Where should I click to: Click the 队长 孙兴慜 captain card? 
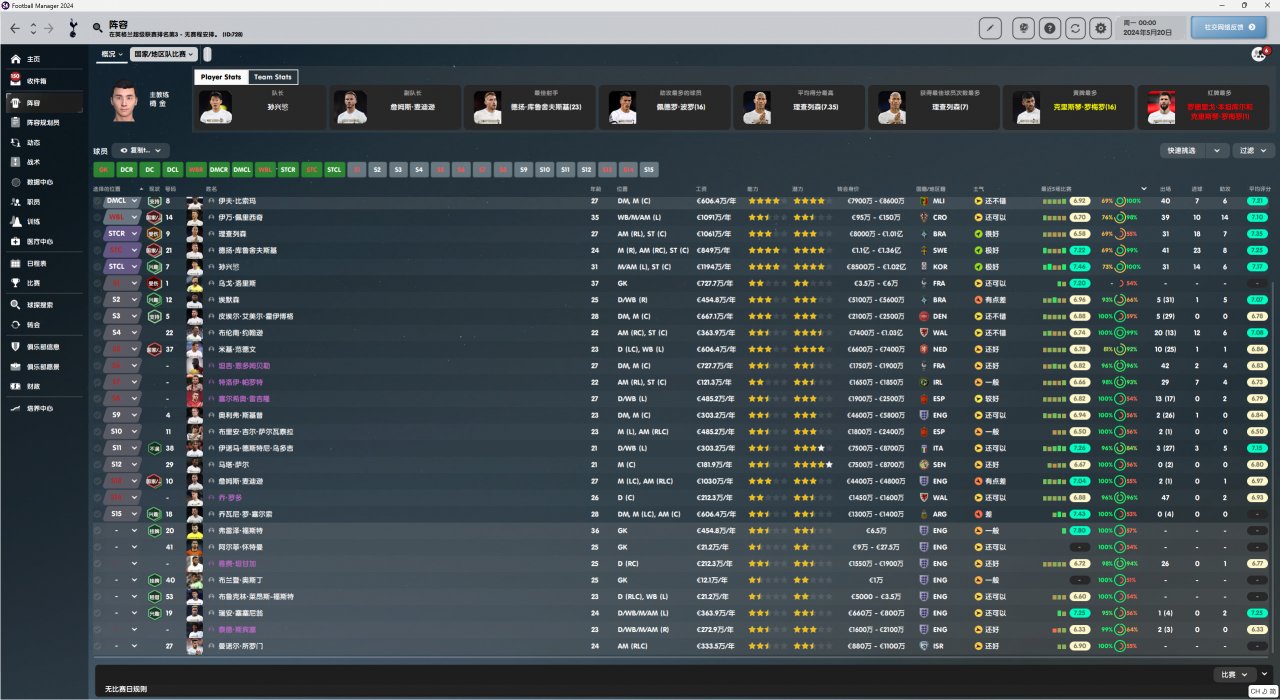(x=259, y=107)
